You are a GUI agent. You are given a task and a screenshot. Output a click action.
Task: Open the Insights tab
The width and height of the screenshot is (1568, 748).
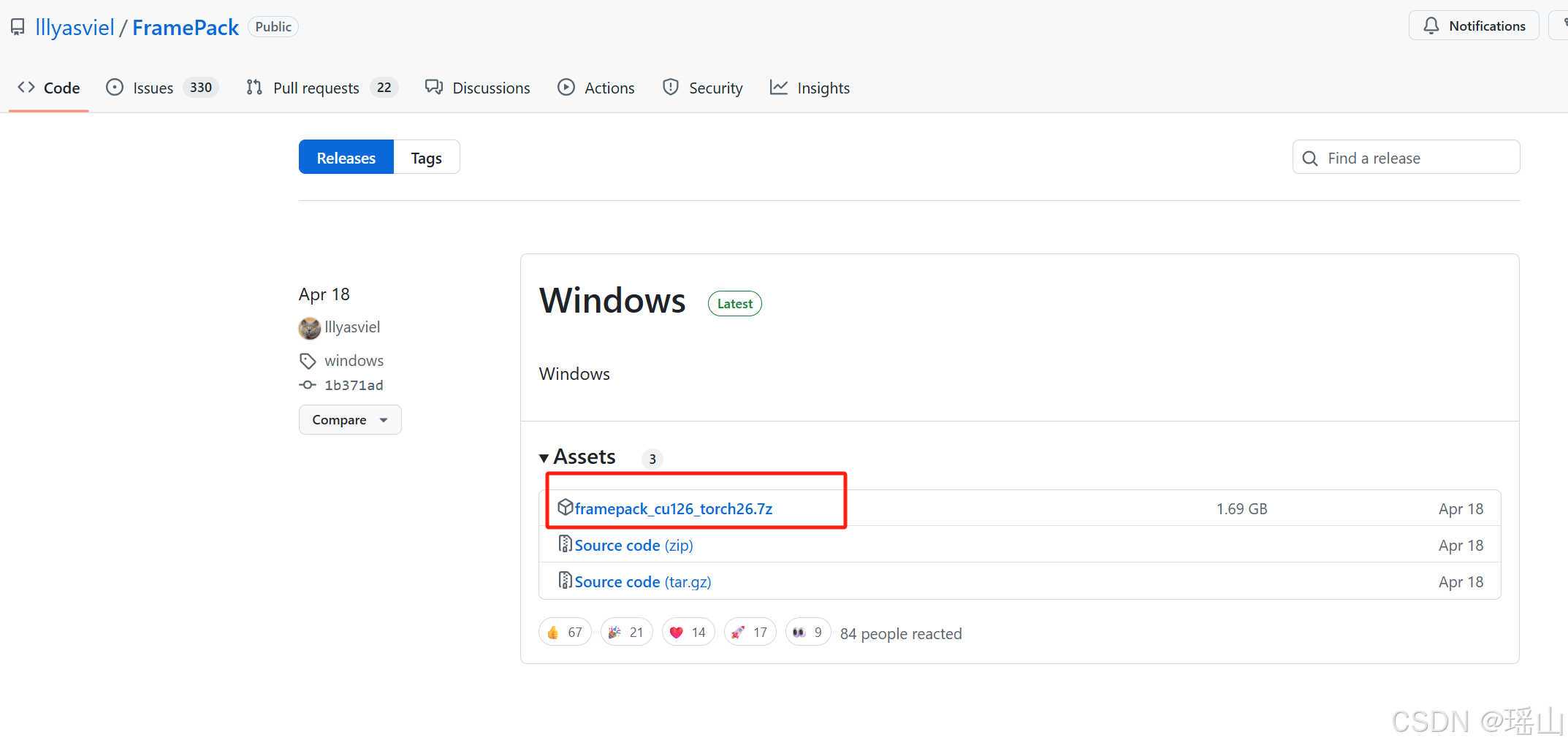[810, 88]
